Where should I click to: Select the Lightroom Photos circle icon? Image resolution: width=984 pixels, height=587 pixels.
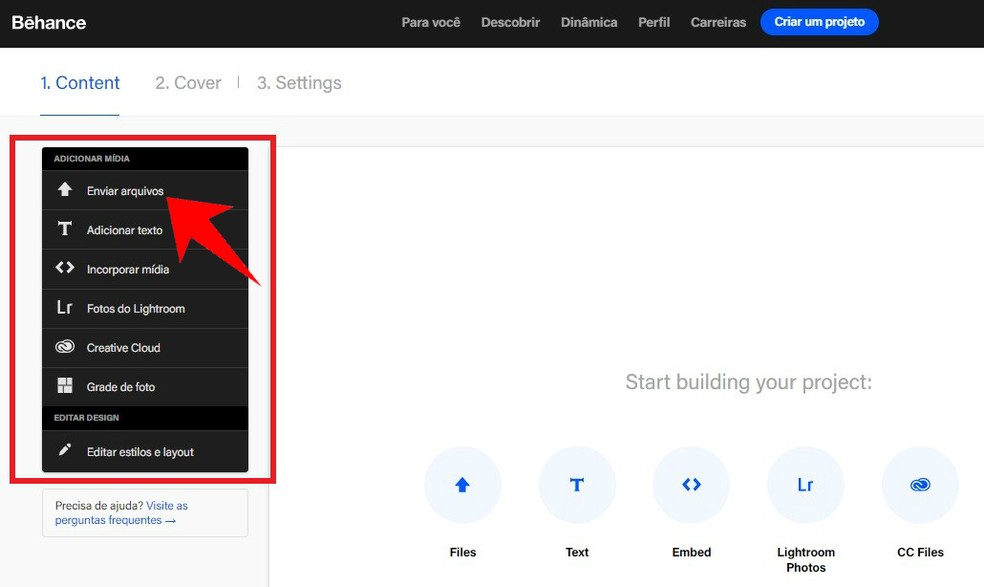point(805,484)
